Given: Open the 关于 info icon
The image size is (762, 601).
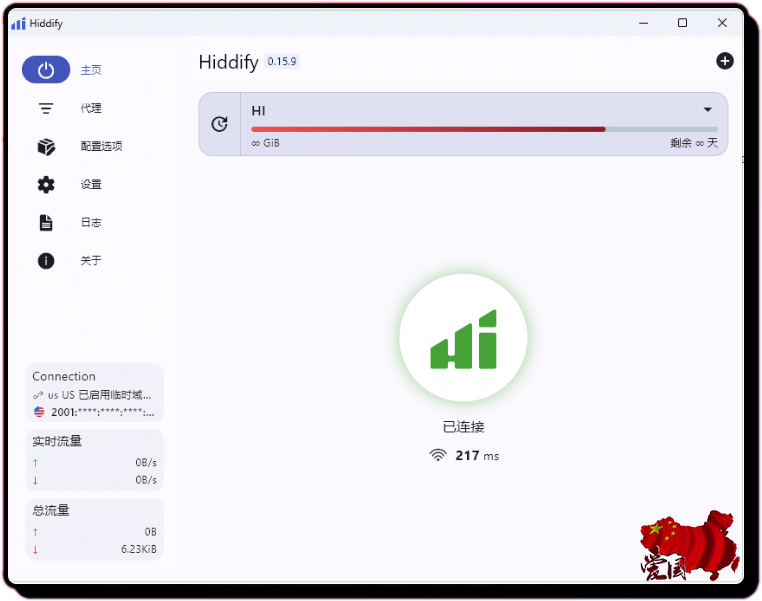Looking at the screenshot, I should pos(46,260).
